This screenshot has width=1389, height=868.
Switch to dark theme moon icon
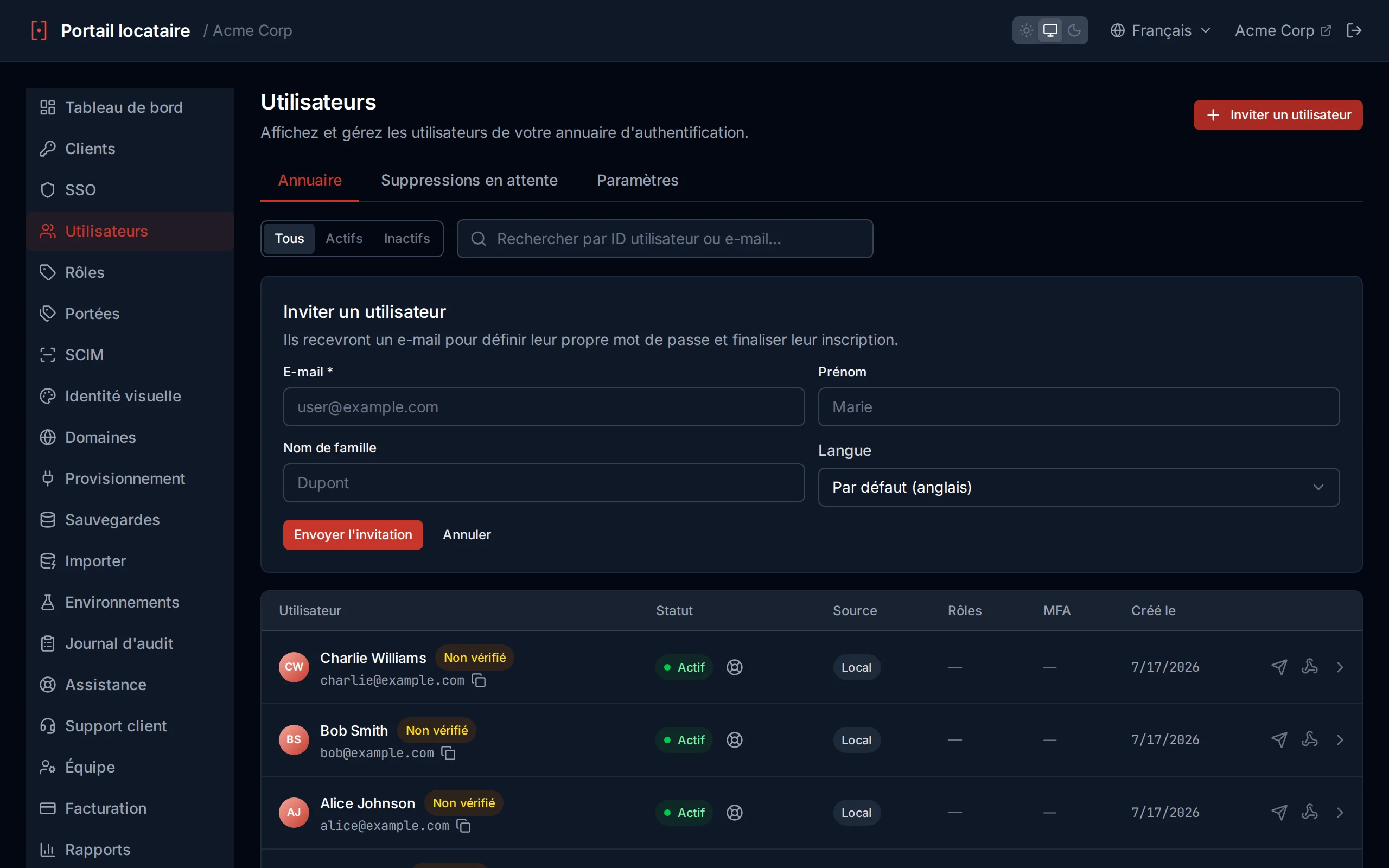(1074, 30)
